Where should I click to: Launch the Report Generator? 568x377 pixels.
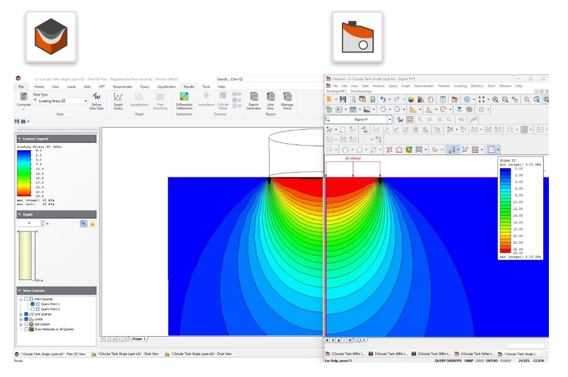(254, 101)
